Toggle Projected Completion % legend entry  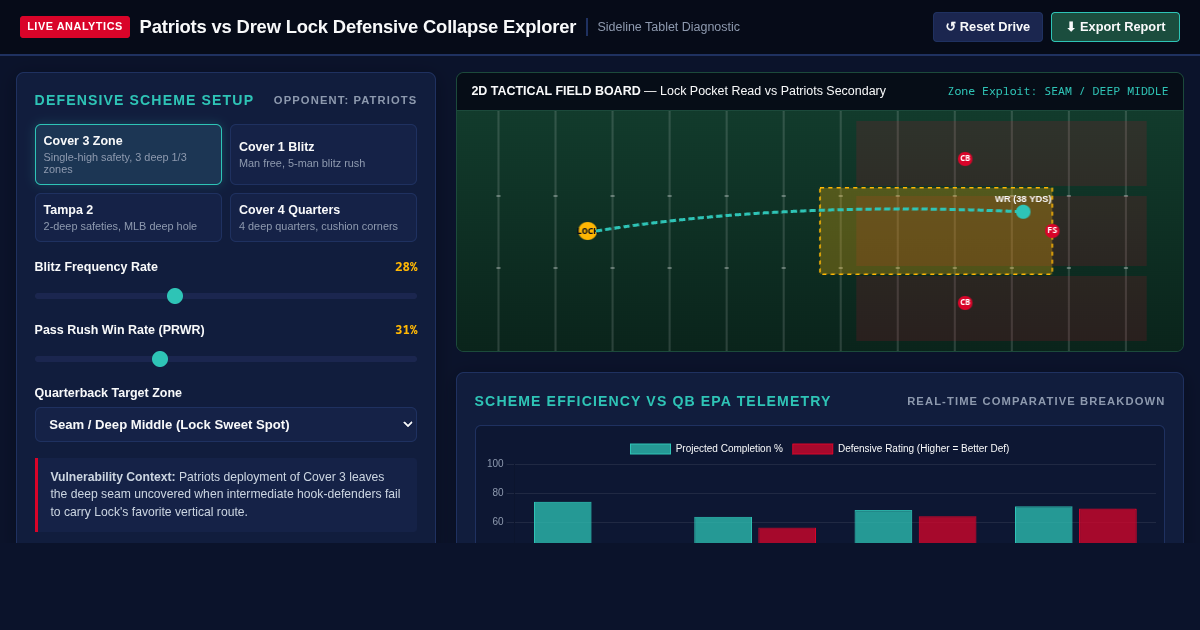coord(706,448)
